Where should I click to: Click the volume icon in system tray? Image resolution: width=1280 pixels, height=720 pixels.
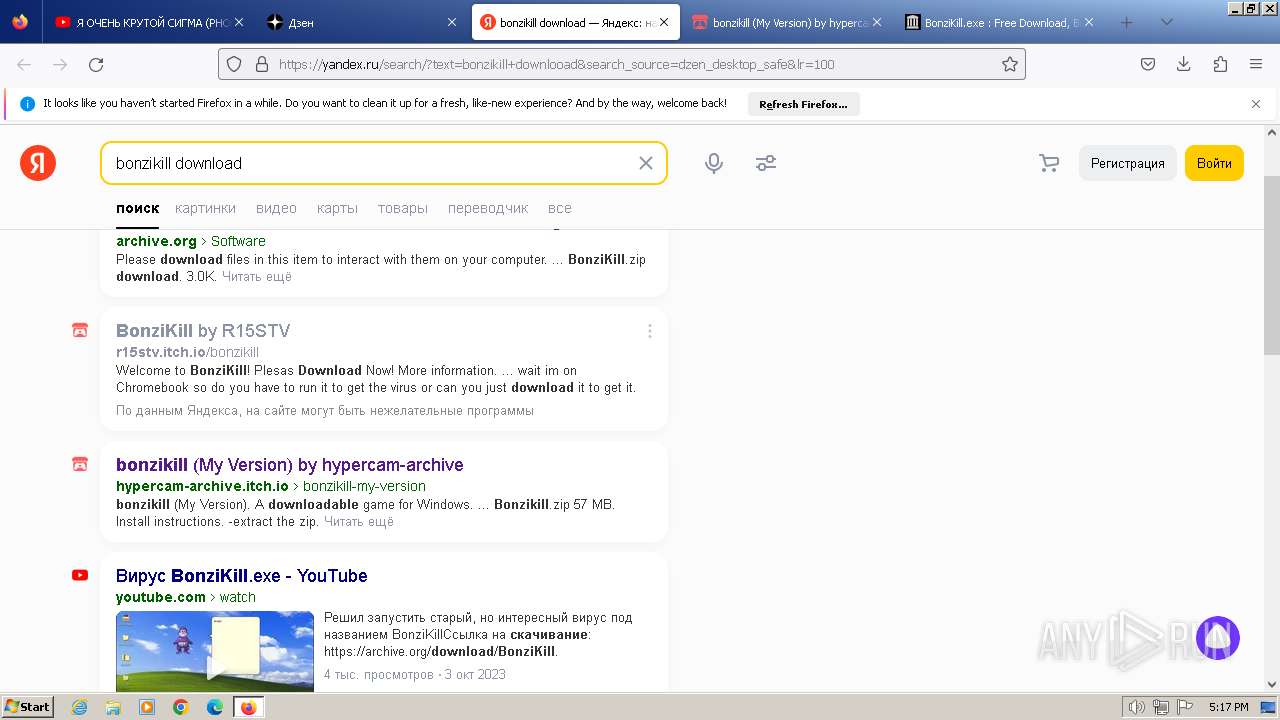pyautogui.click(x=1137, y=707)
